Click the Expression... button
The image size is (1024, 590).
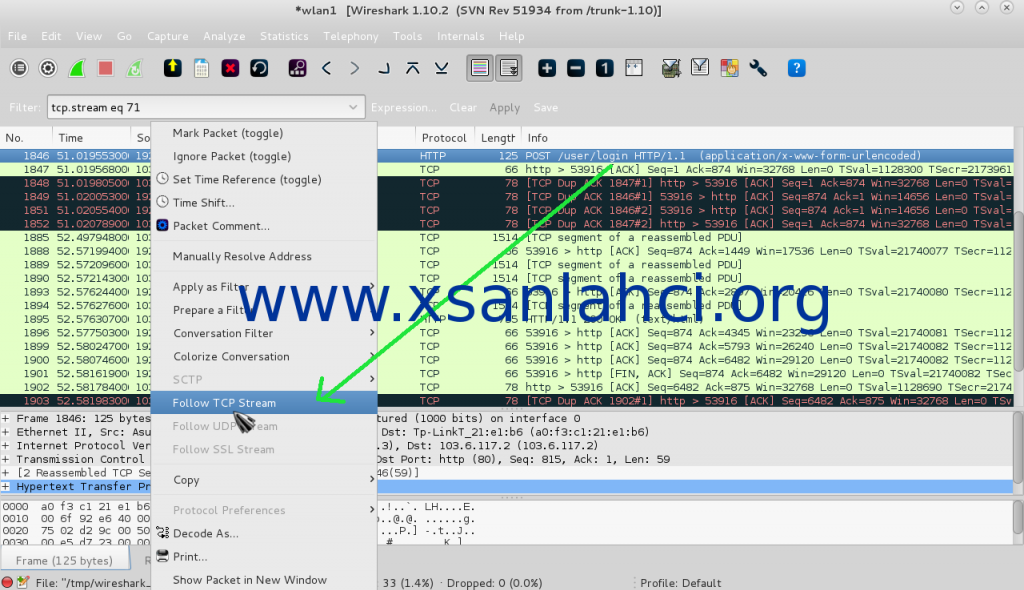coord(404,108)
